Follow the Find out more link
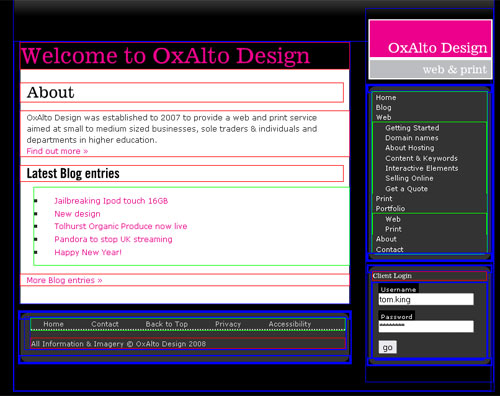The image size is (500, 396). click(57, 151)
